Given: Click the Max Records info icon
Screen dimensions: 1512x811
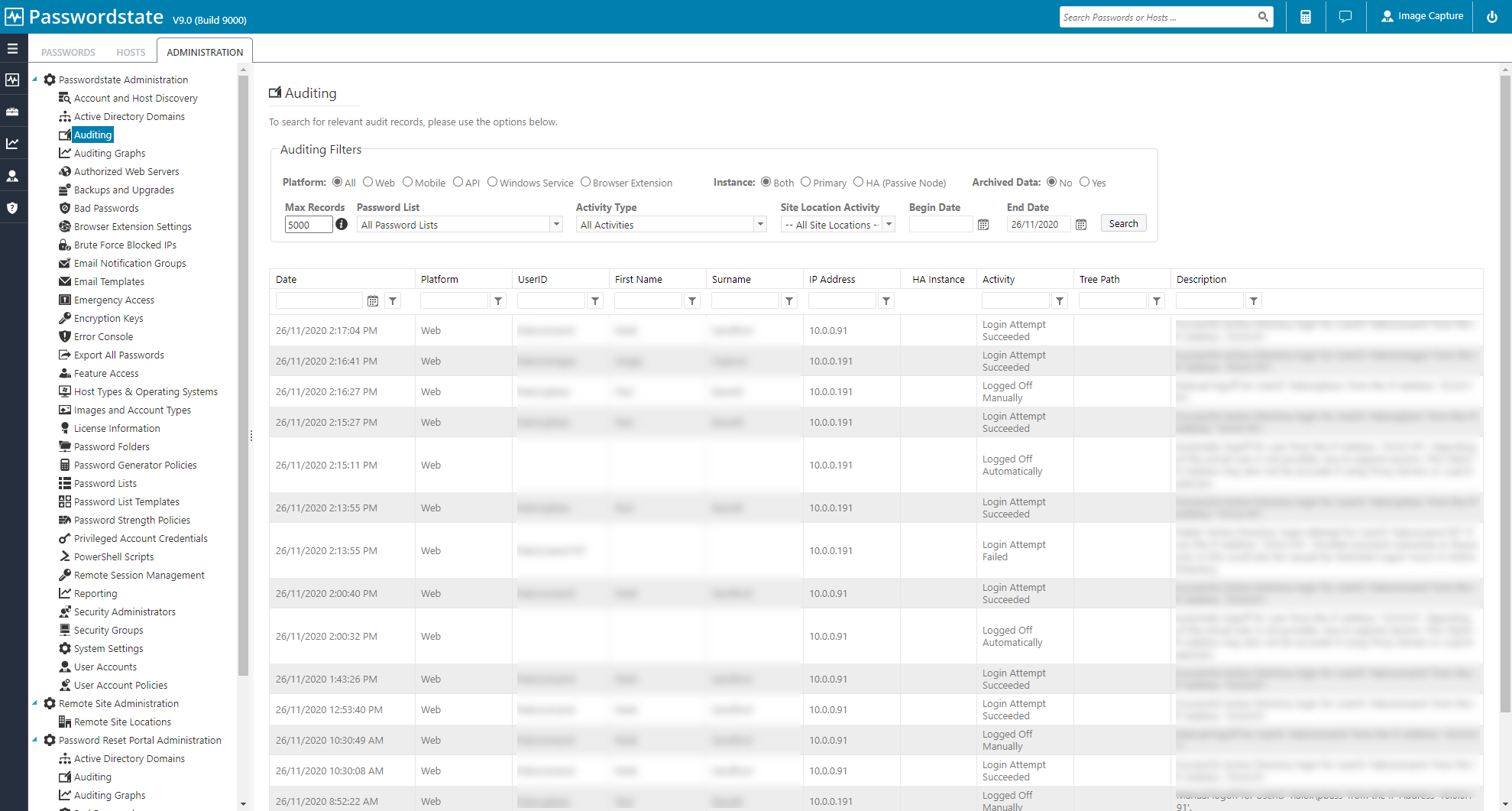Looking at the screenshot, I should tap(342, 224).
